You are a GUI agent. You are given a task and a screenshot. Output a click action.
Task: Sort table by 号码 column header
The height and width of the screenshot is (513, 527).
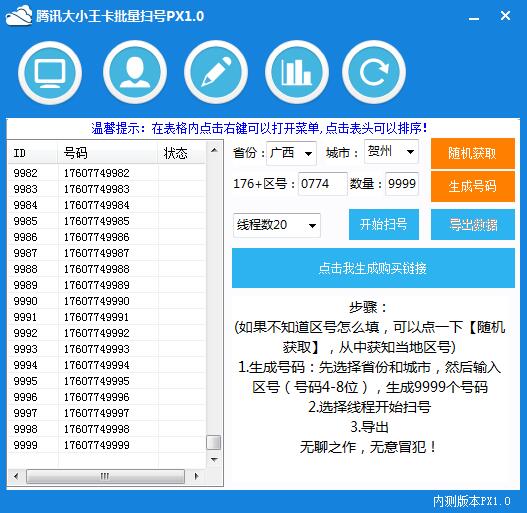coord(108,153)
